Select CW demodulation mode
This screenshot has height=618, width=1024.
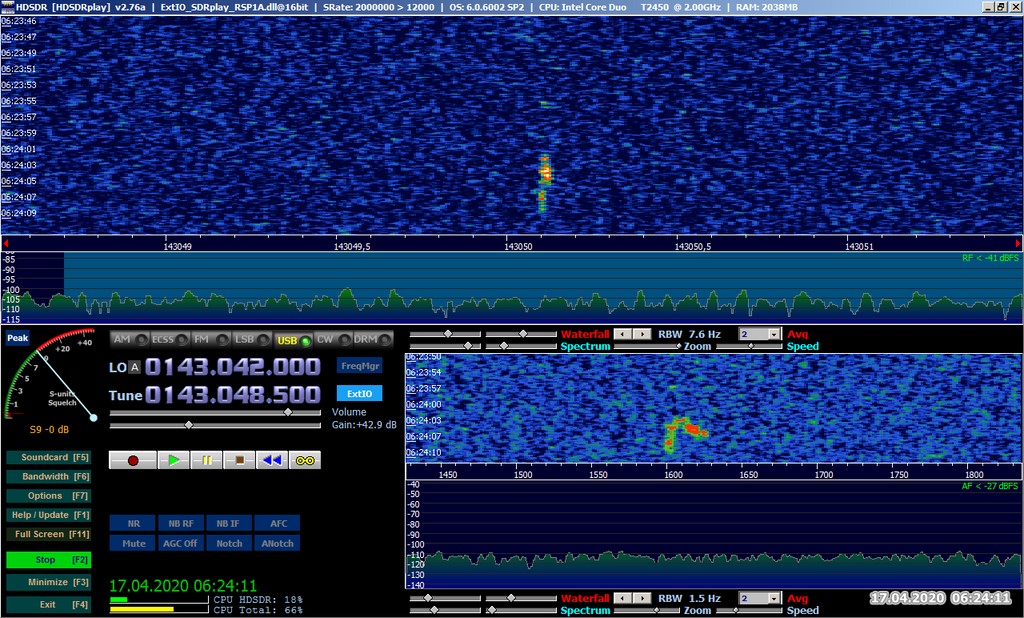(333, 339)
